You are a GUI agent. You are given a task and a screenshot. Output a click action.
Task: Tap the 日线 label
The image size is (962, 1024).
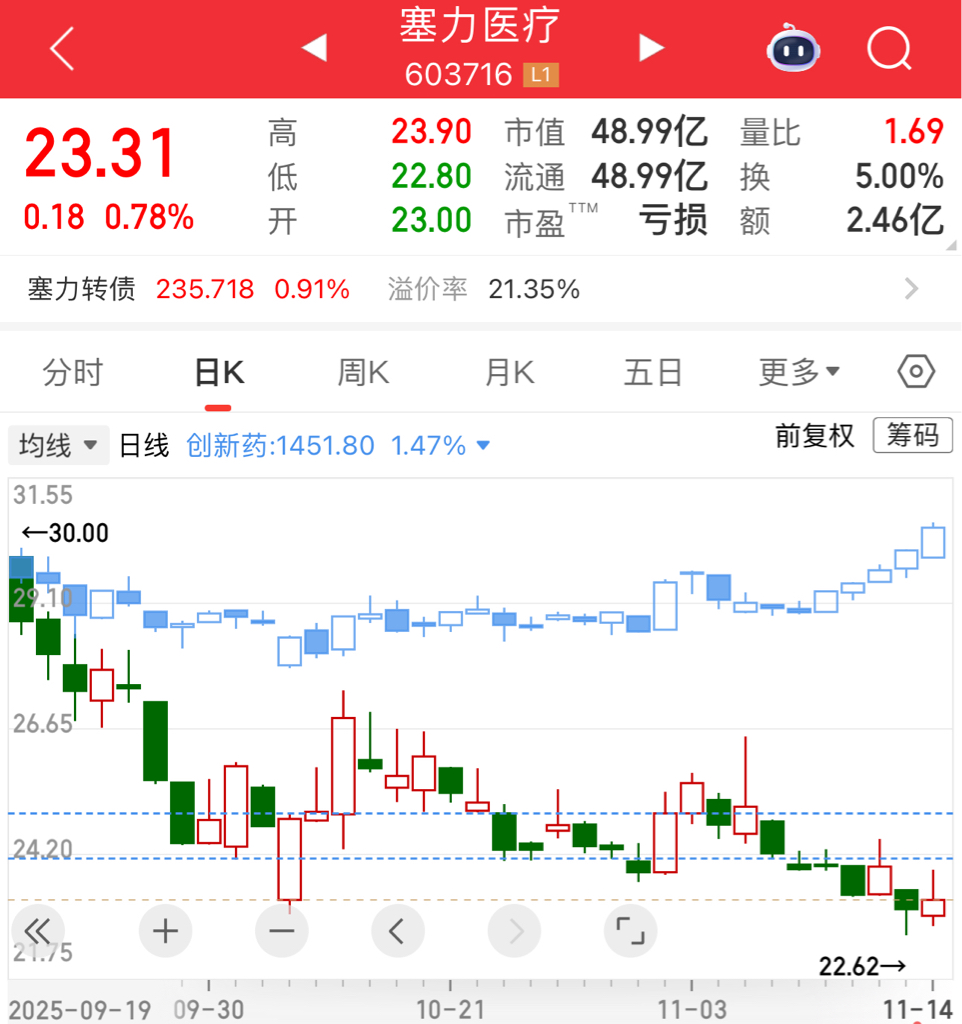144,445
